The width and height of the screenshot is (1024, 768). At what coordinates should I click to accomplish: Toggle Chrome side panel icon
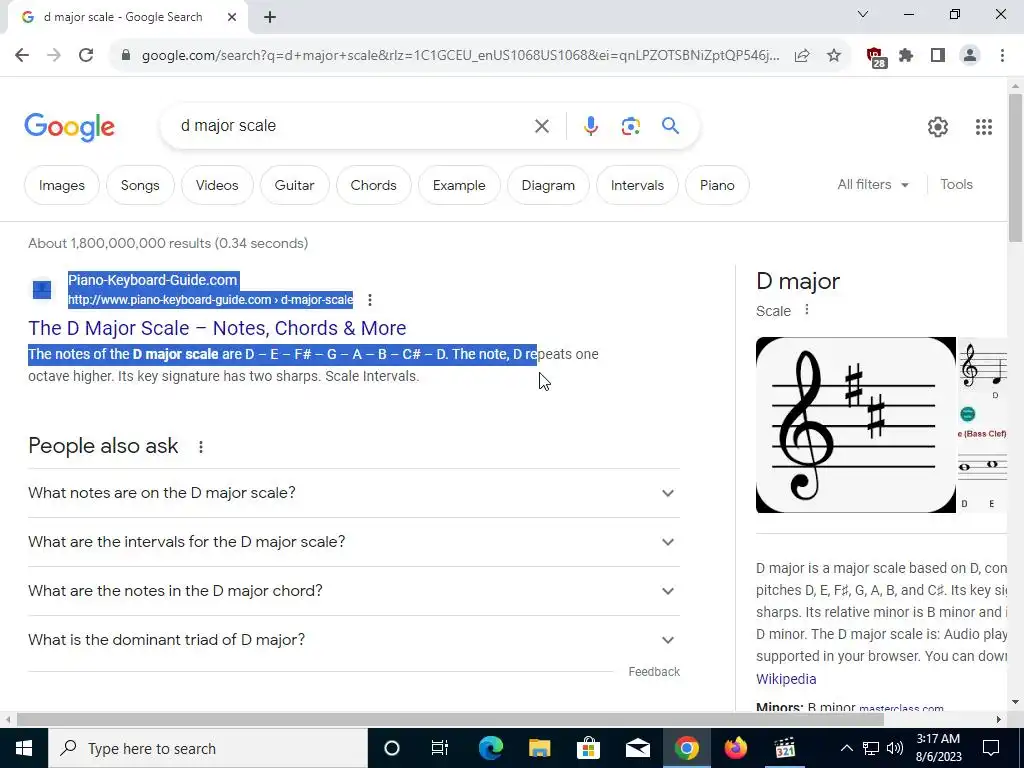[938, 56]
